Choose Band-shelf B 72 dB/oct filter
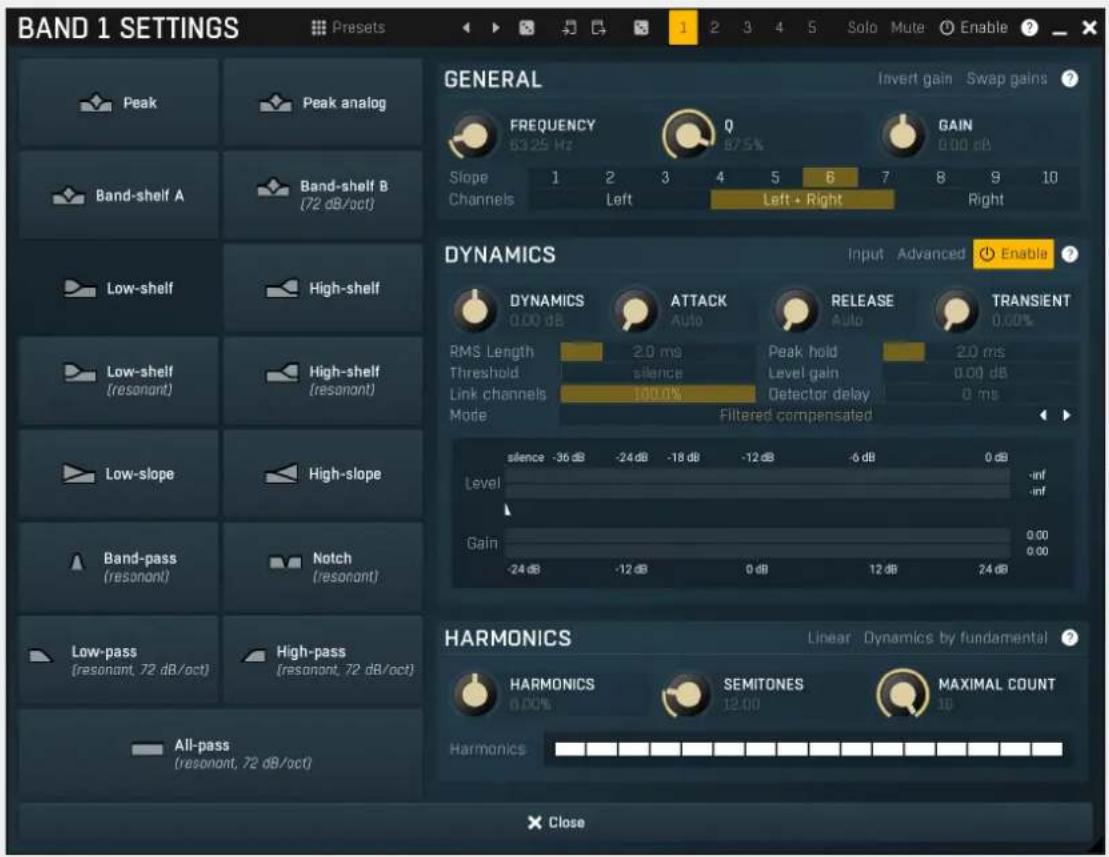The width and height of the screenshot is (1109, 857). [323, 195]
